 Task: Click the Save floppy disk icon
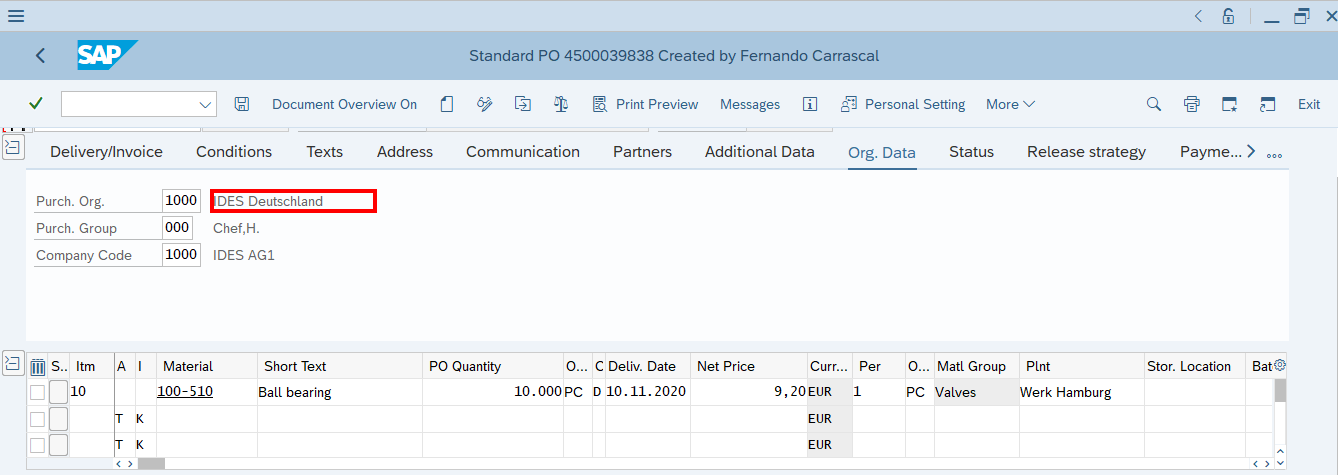(x=241, y=104)
